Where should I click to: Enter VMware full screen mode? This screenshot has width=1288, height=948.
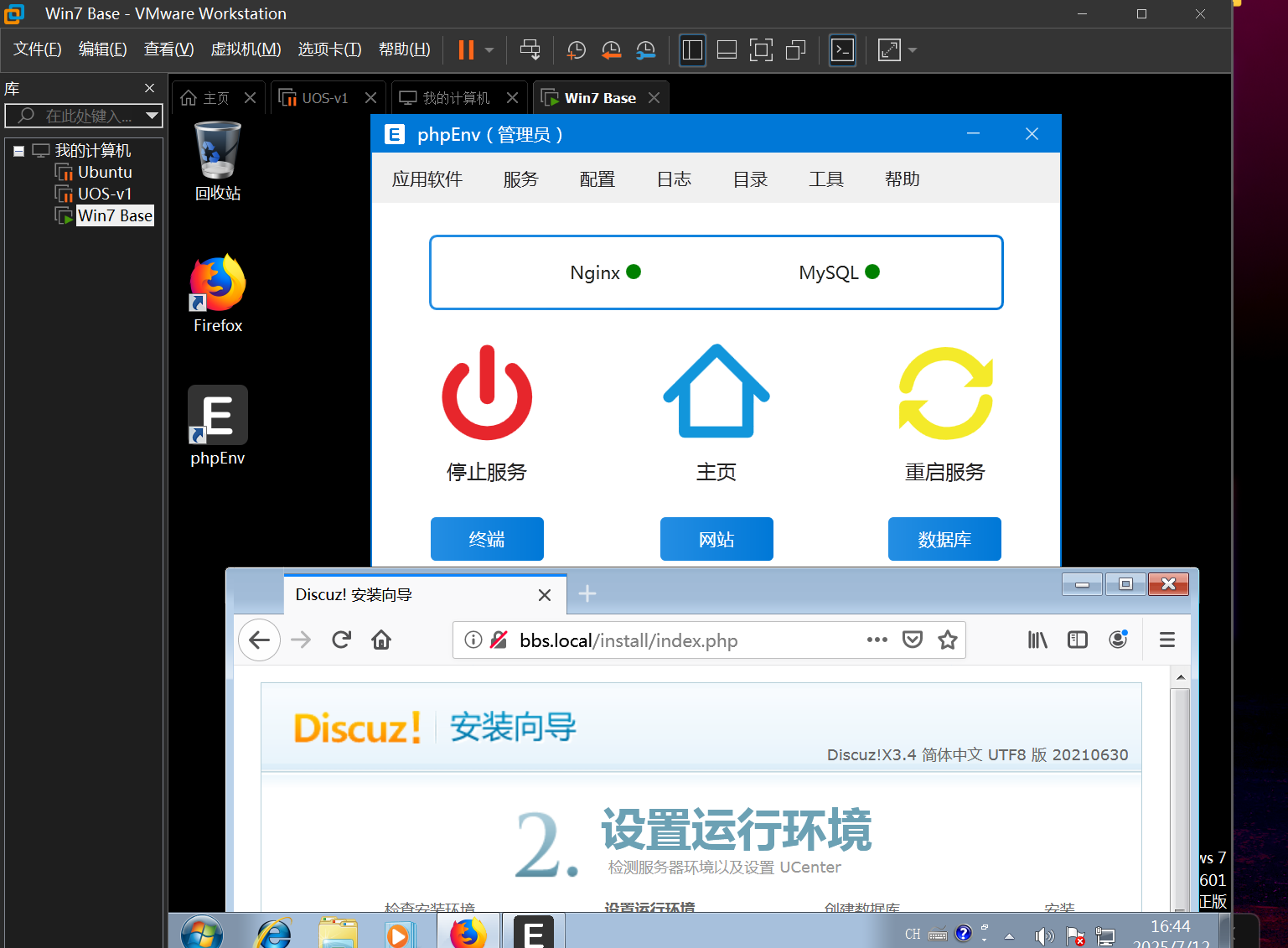tap(761, 50)
